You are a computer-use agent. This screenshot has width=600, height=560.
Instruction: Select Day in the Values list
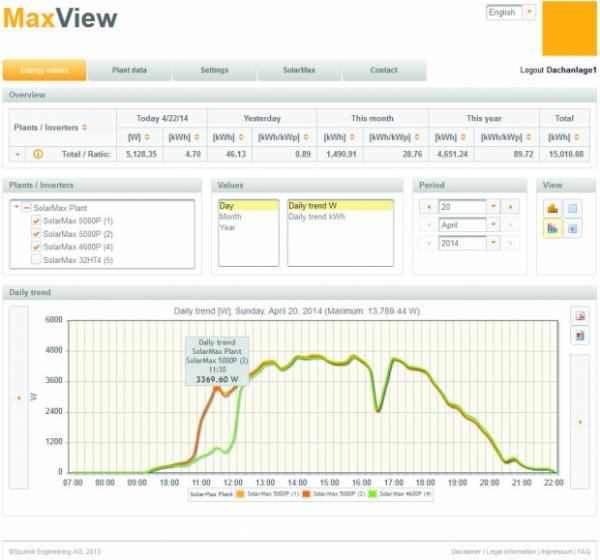click(248, 206)
